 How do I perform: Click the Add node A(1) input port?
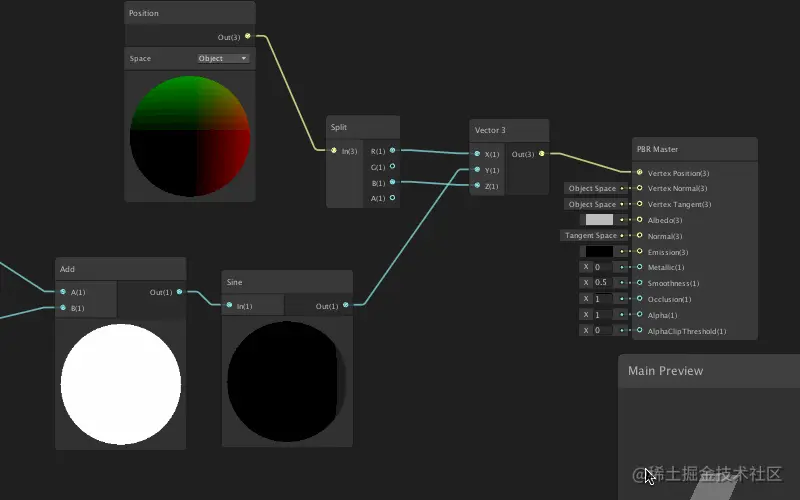(x=63, y=292)
